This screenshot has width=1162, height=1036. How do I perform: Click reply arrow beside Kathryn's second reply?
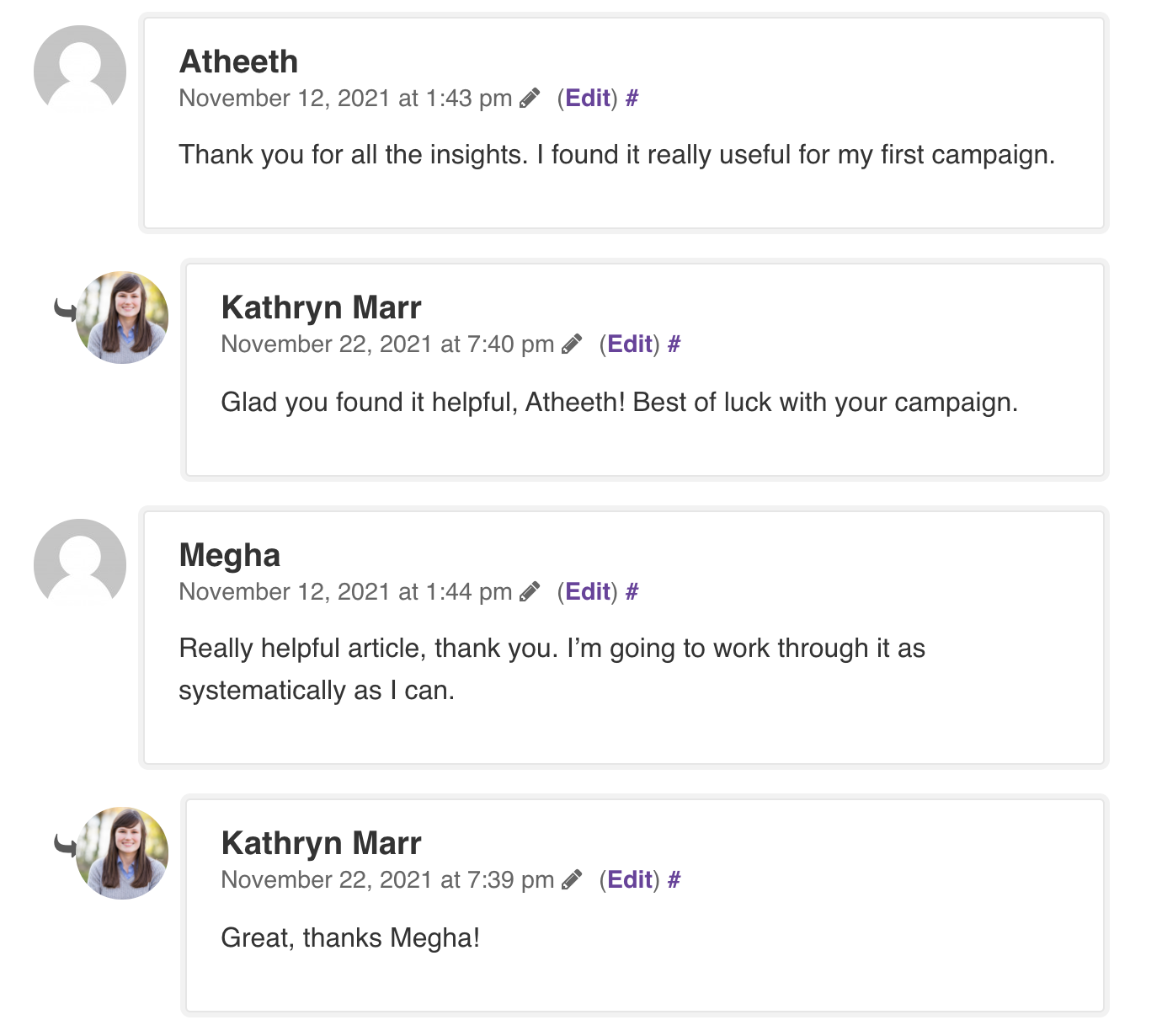64,845
